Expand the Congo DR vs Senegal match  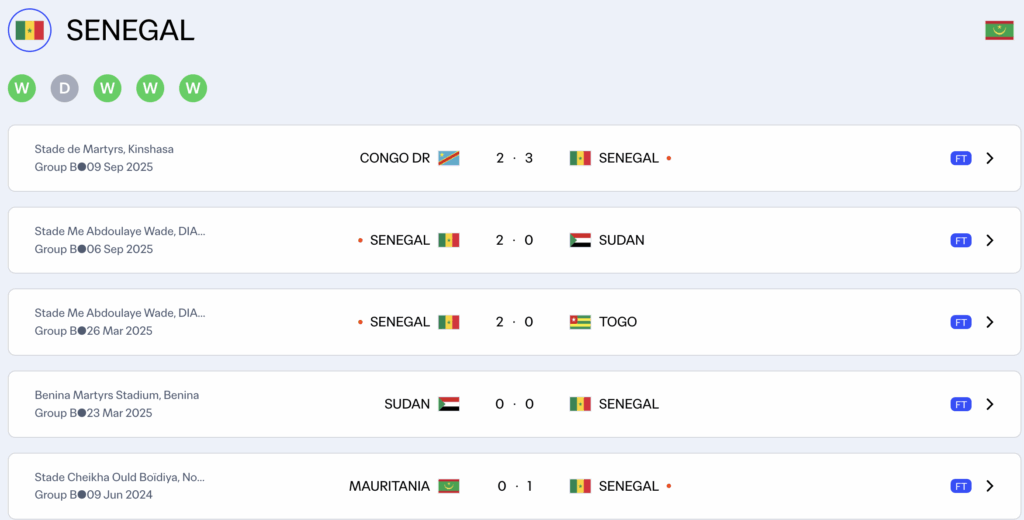click(989, 158)
